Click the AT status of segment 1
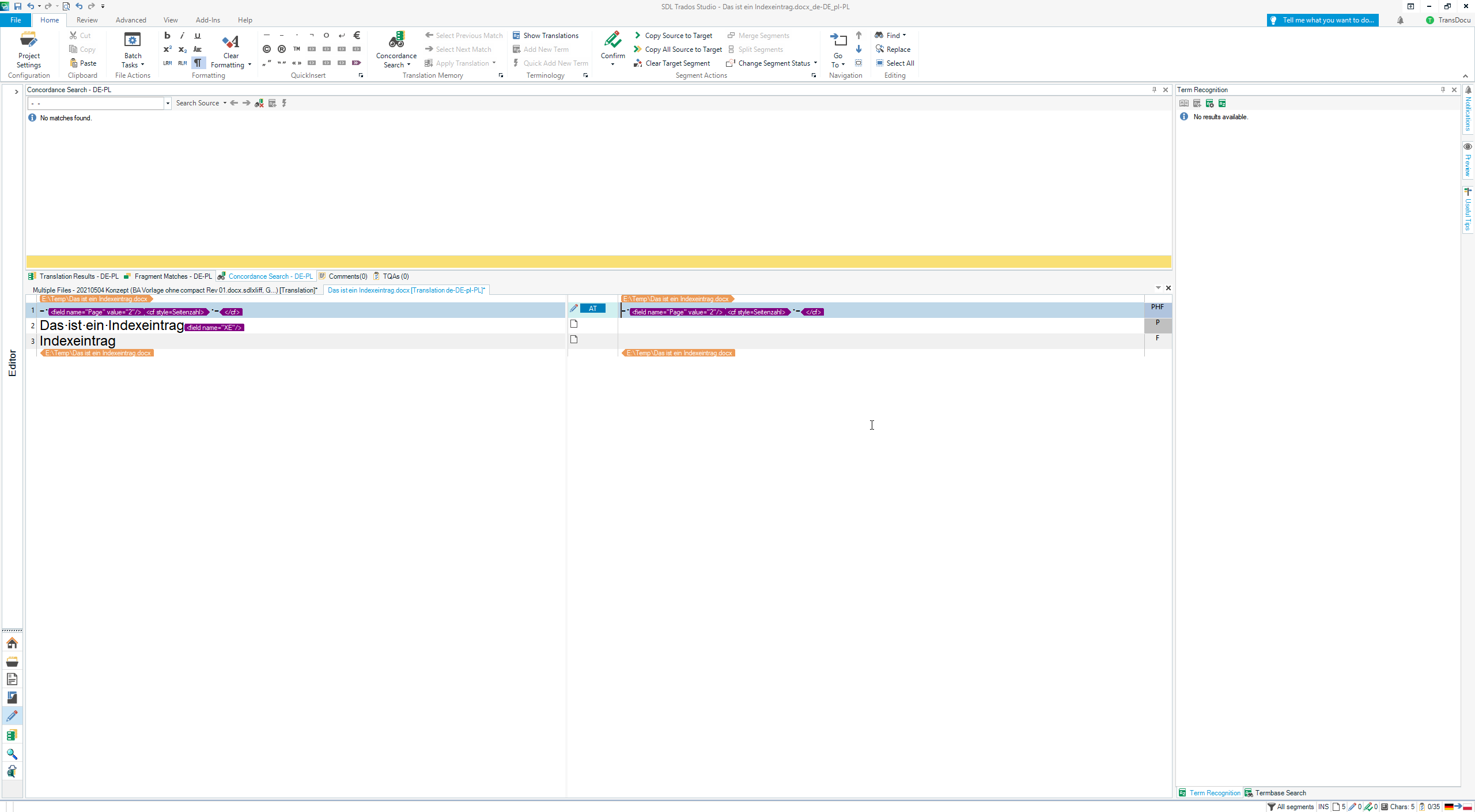Viewport: 1475px width, 812px height. point(593,309)
